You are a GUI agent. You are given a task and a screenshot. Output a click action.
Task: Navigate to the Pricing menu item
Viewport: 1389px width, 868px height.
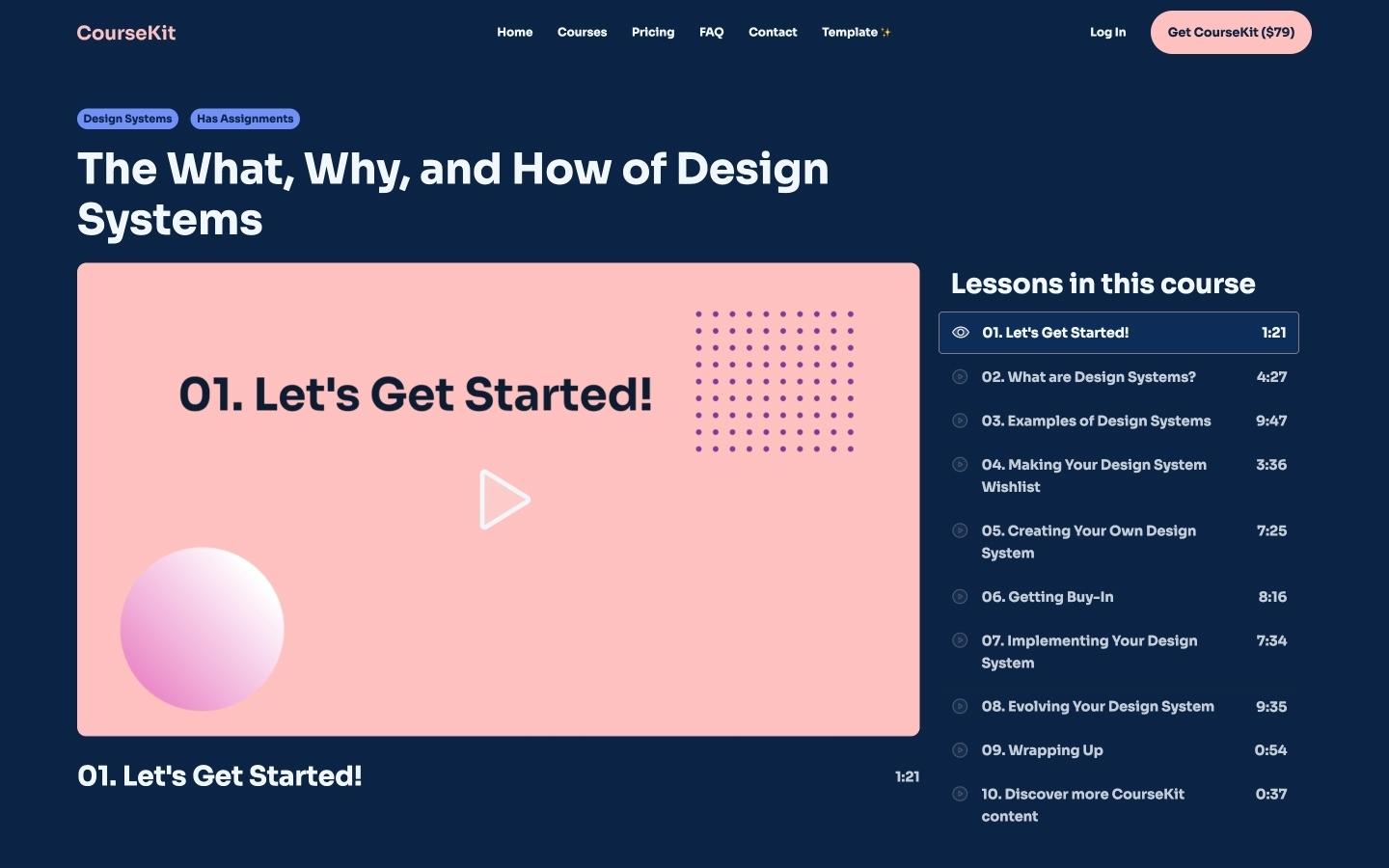653,32
